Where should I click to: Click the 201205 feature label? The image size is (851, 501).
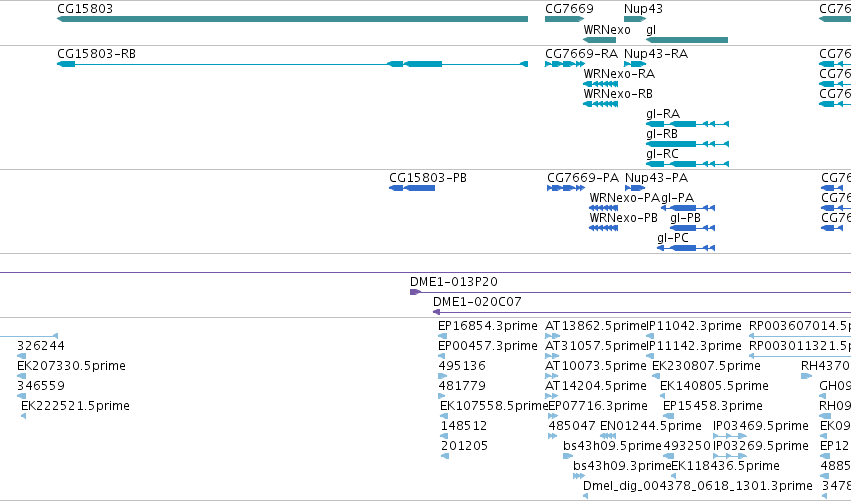465,446
